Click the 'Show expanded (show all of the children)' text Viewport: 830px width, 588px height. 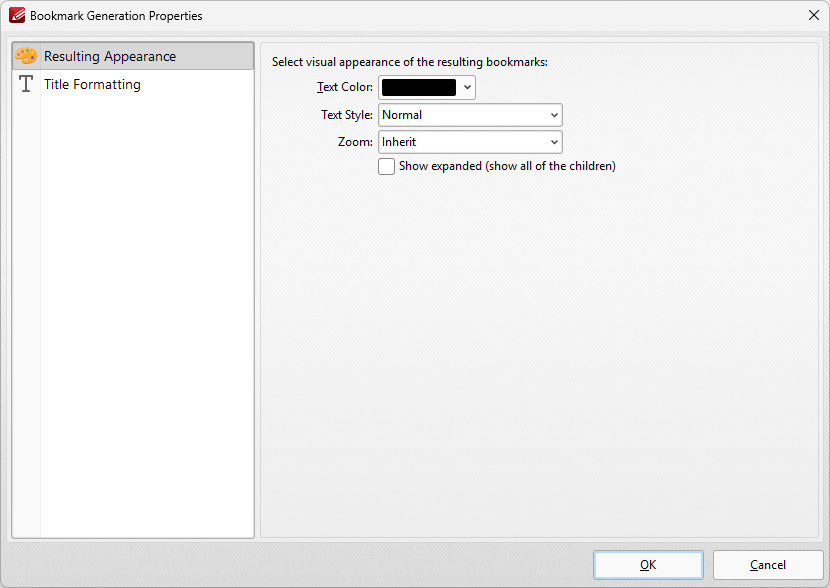coord(507,166)
